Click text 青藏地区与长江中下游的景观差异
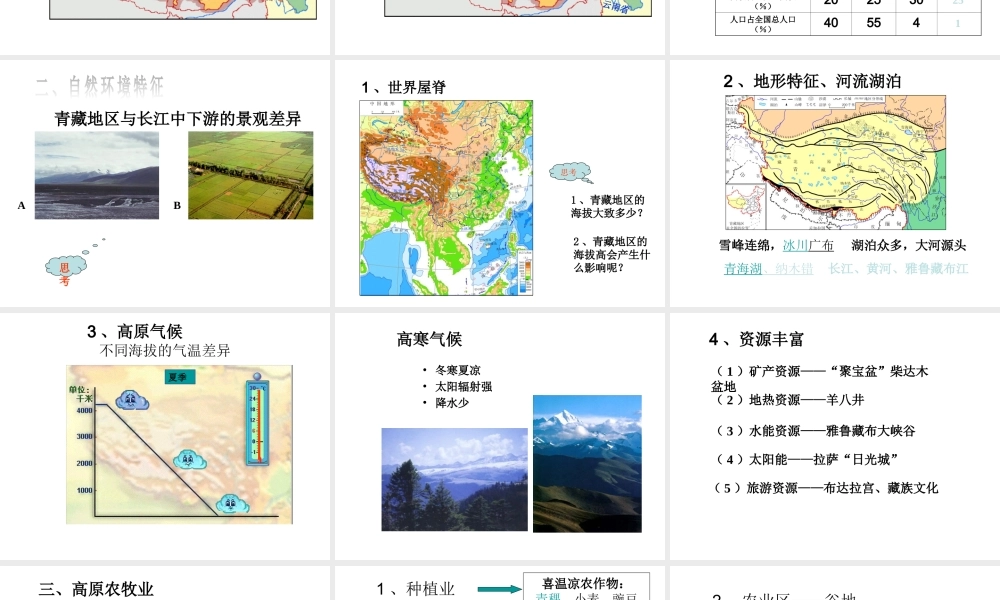The image size is (1000, 600). 177,119
